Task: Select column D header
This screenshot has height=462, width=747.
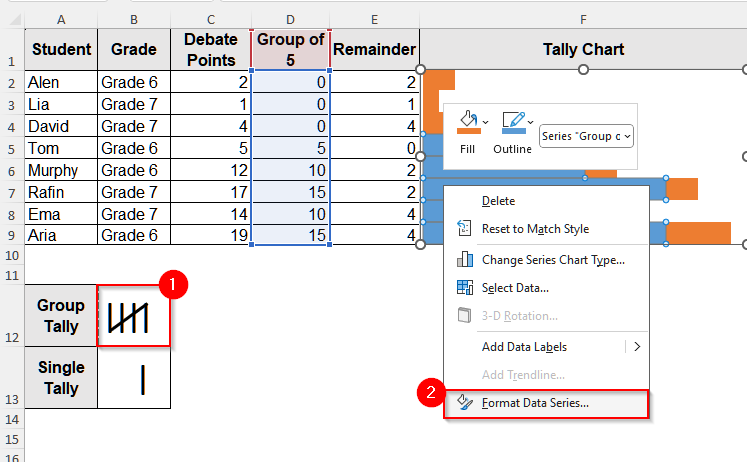Action: [290, 20]
